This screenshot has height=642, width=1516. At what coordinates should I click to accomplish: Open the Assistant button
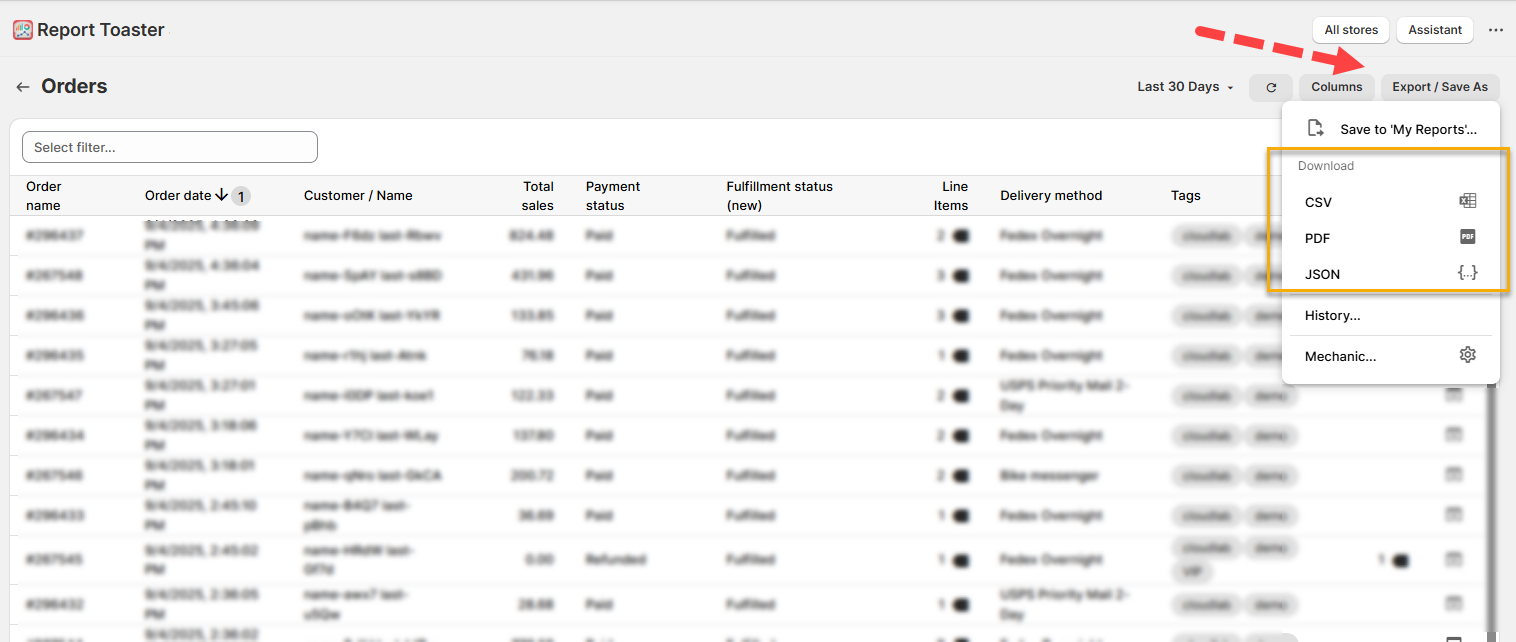click(x=1434, y=30)
